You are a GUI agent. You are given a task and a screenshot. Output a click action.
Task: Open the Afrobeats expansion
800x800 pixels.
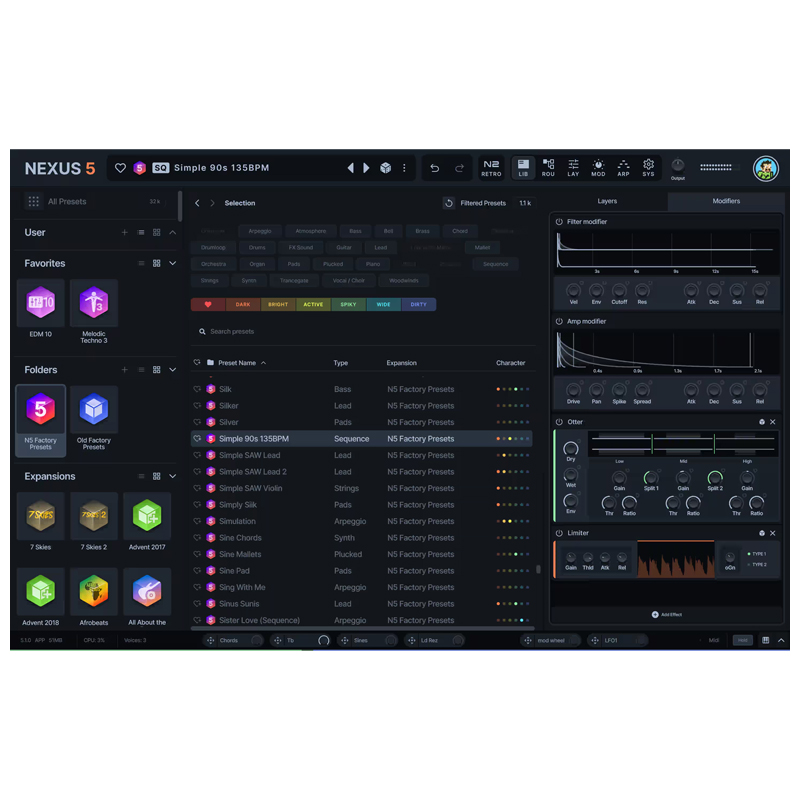pos(94,596)
